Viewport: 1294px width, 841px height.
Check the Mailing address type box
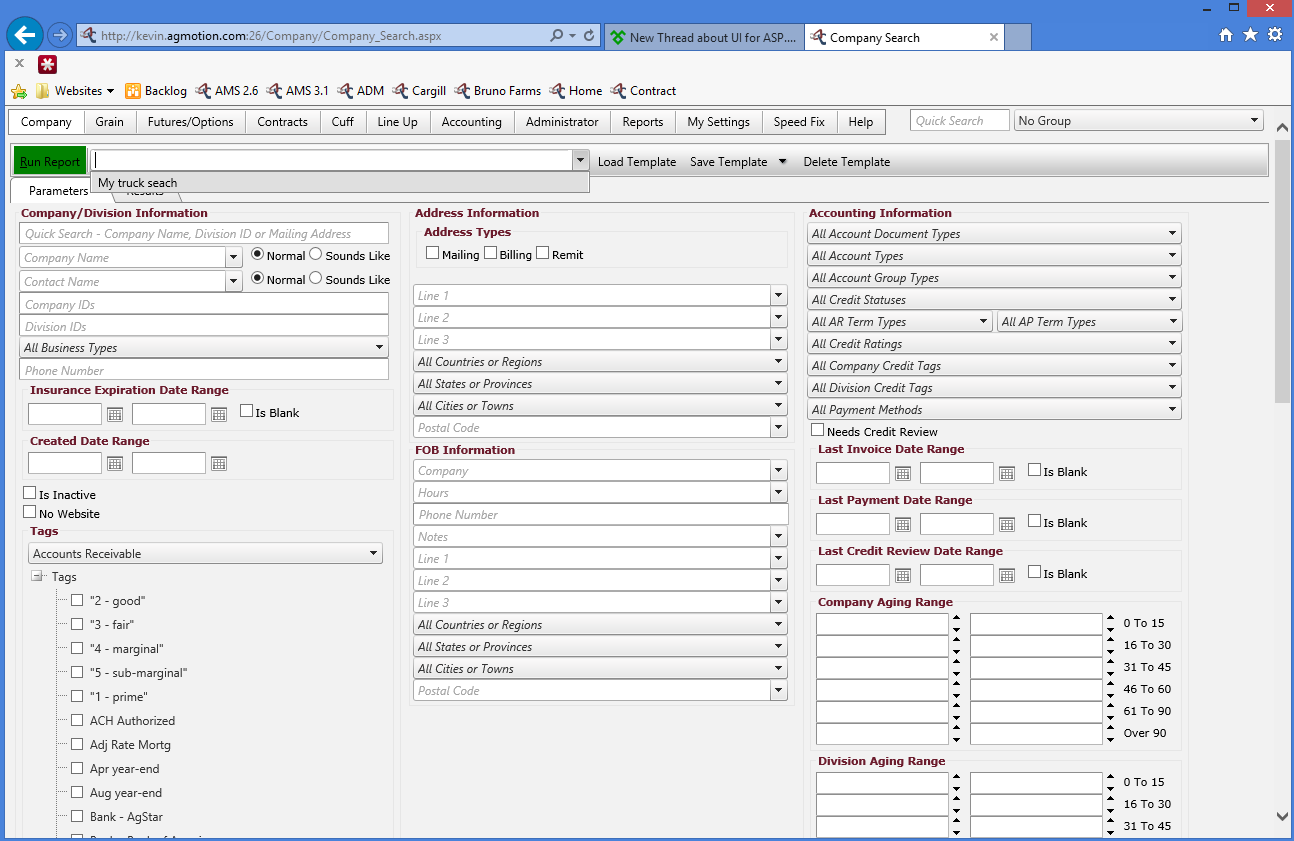433,253
